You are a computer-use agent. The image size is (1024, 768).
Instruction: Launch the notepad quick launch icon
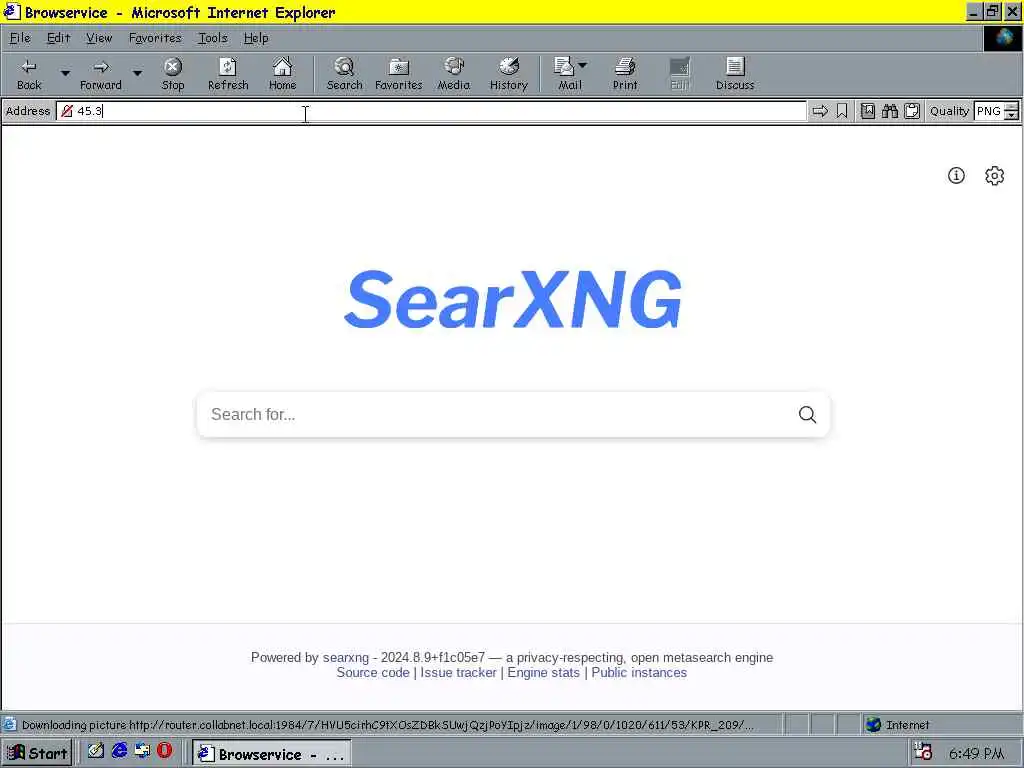point(96,751)
